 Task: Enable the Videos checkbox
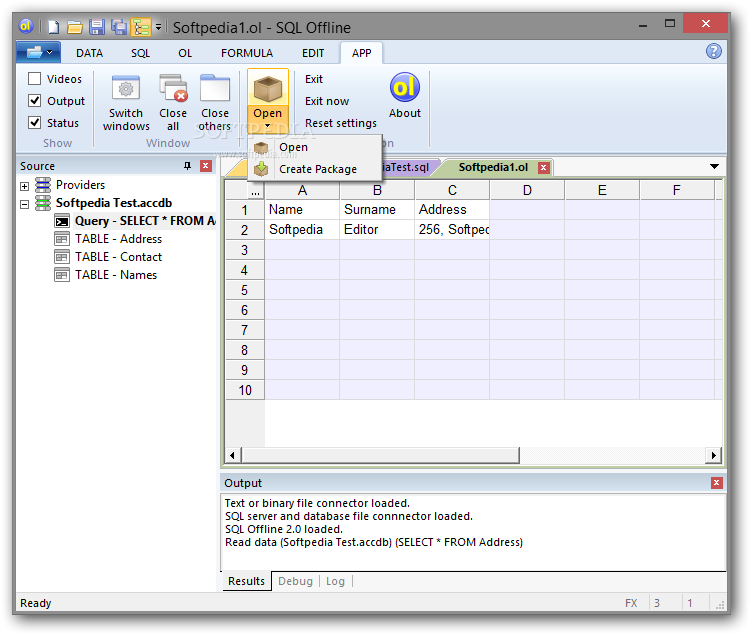pos(34,79)
